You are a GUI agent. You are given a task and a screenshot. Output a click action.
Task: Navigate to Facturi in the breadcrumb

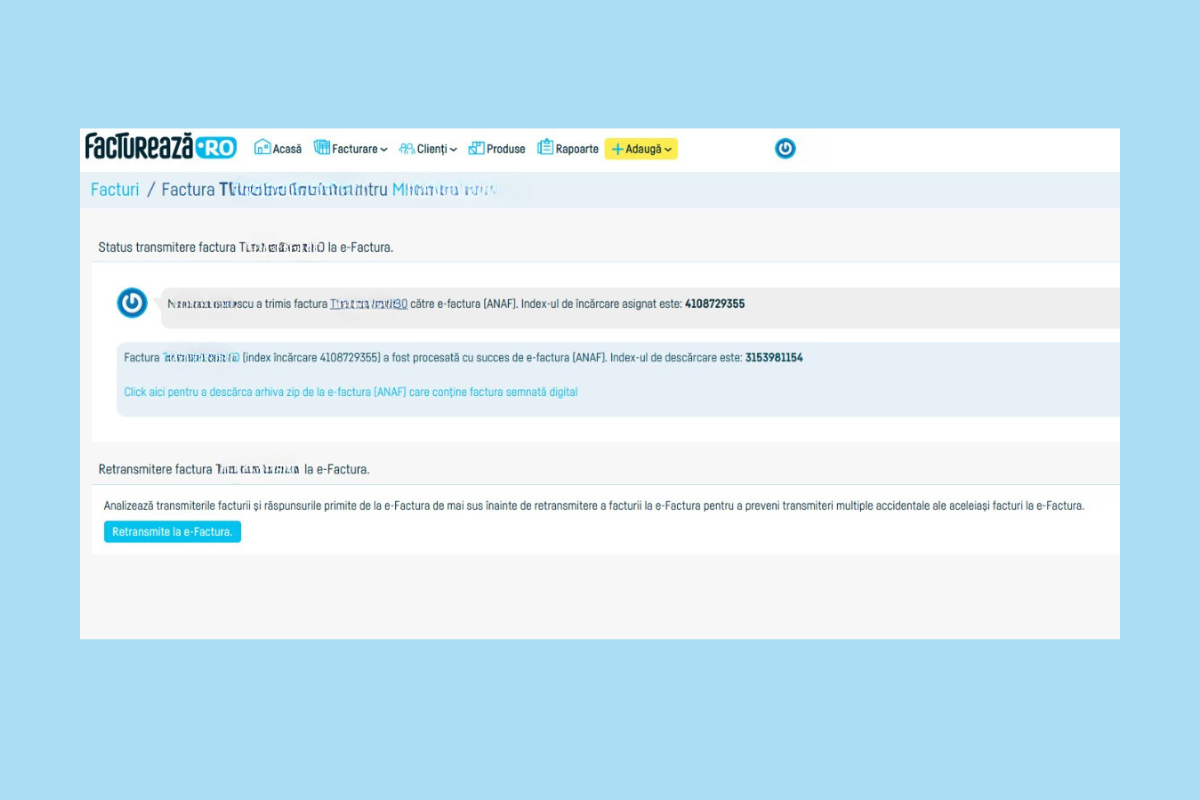coord(115,189)
